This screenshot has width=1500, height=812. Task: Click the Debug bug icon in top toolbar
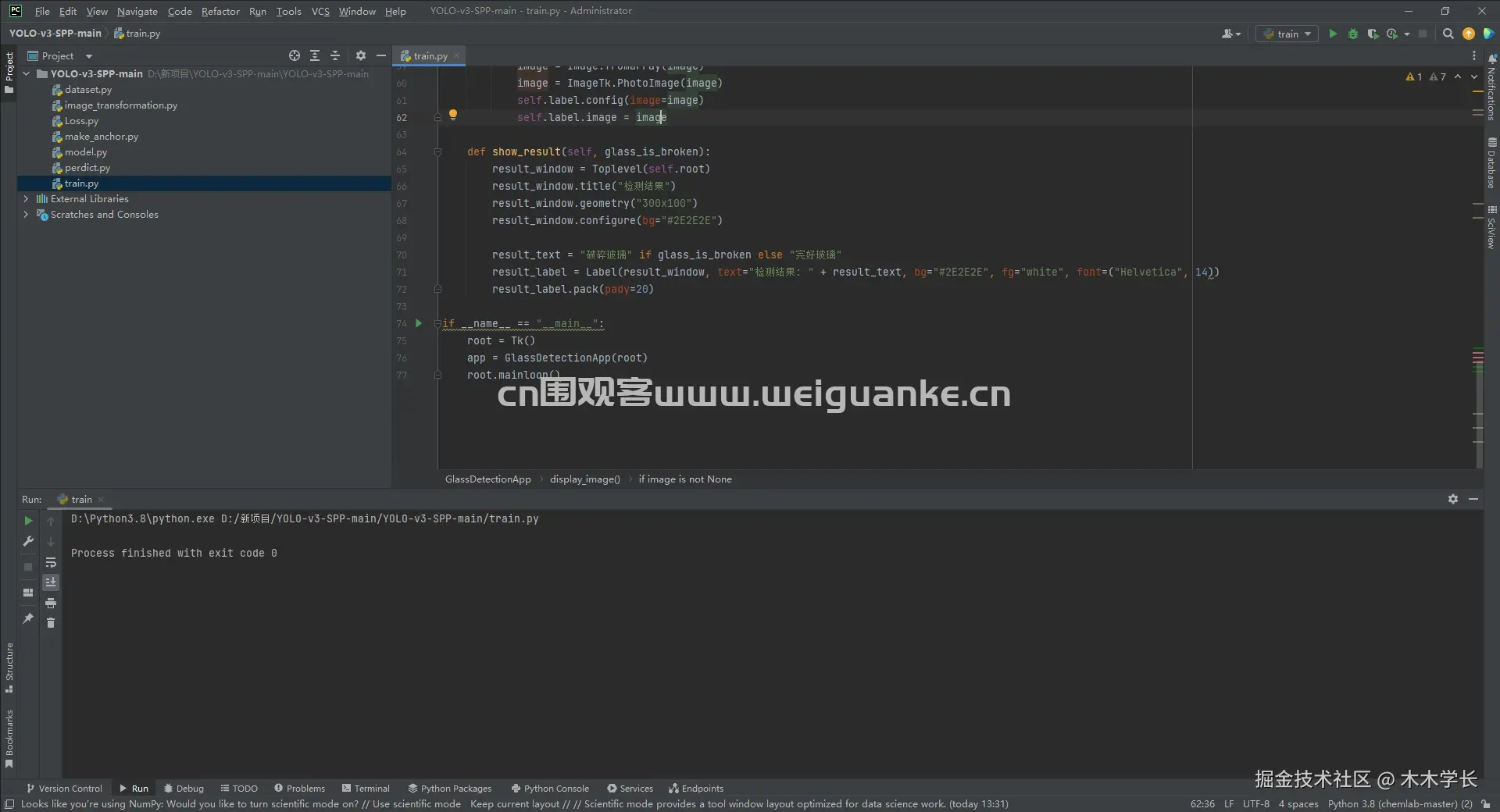click(x=1352, y=34)
